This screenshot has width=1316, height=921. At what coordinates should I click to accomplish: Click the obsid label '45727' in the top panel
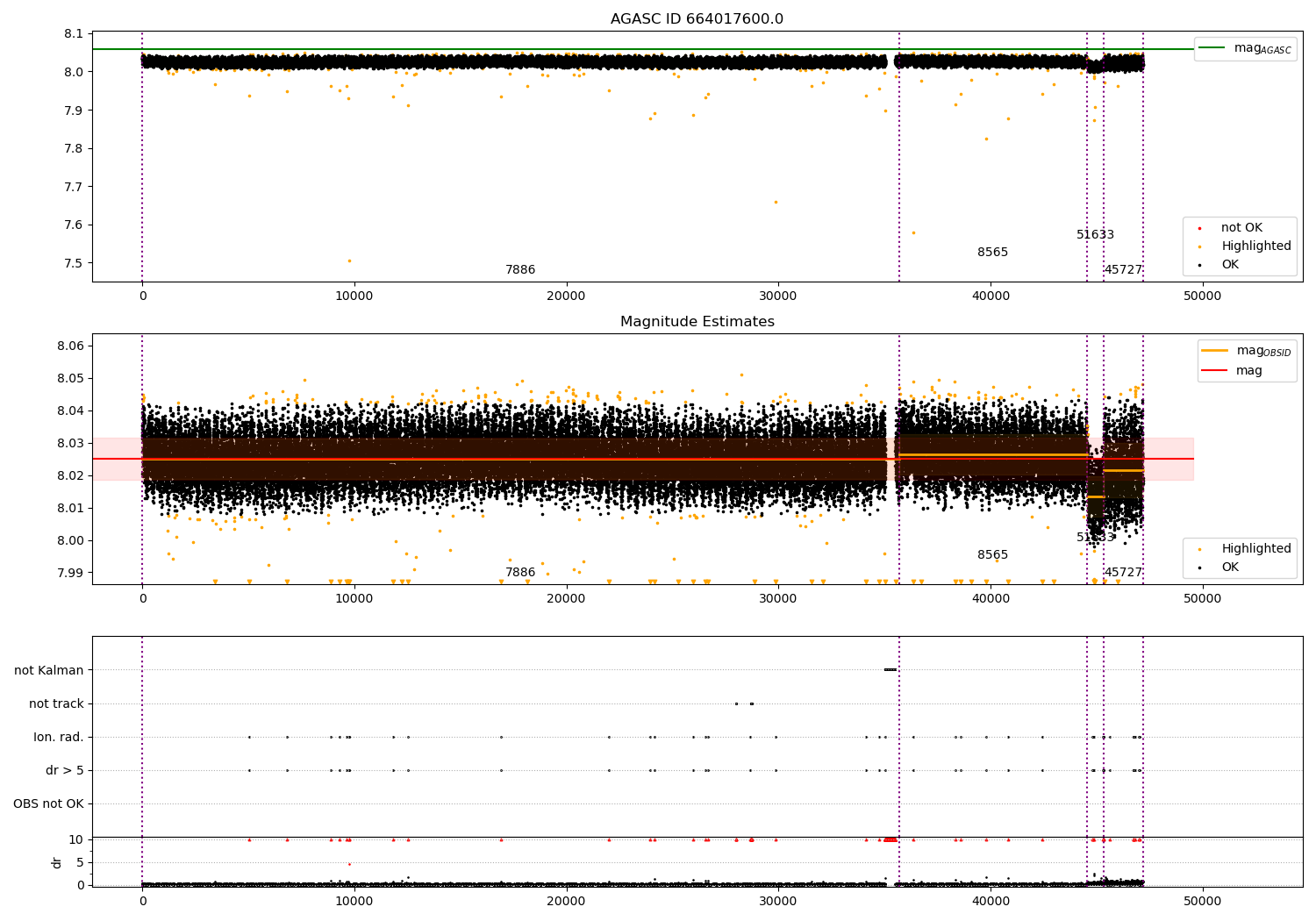(x=1124, y=270)
